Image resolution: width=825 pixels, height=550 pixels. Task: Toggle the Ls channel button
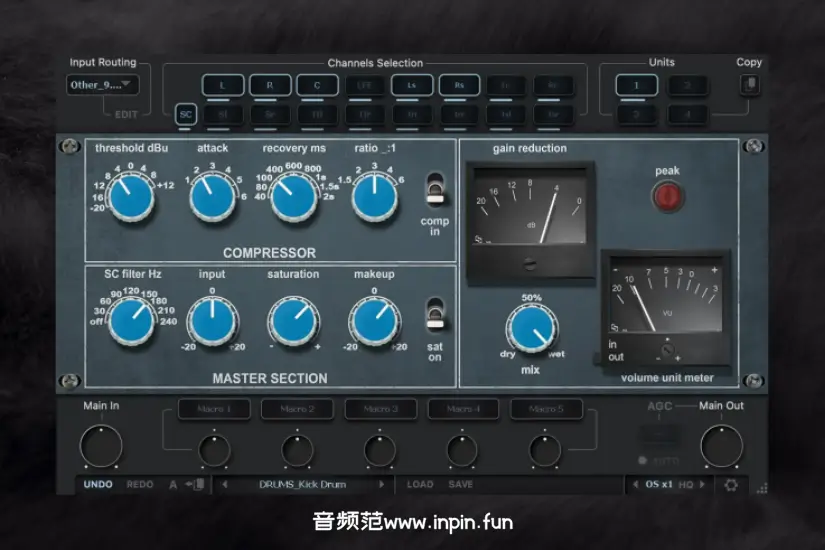[412, 85]
